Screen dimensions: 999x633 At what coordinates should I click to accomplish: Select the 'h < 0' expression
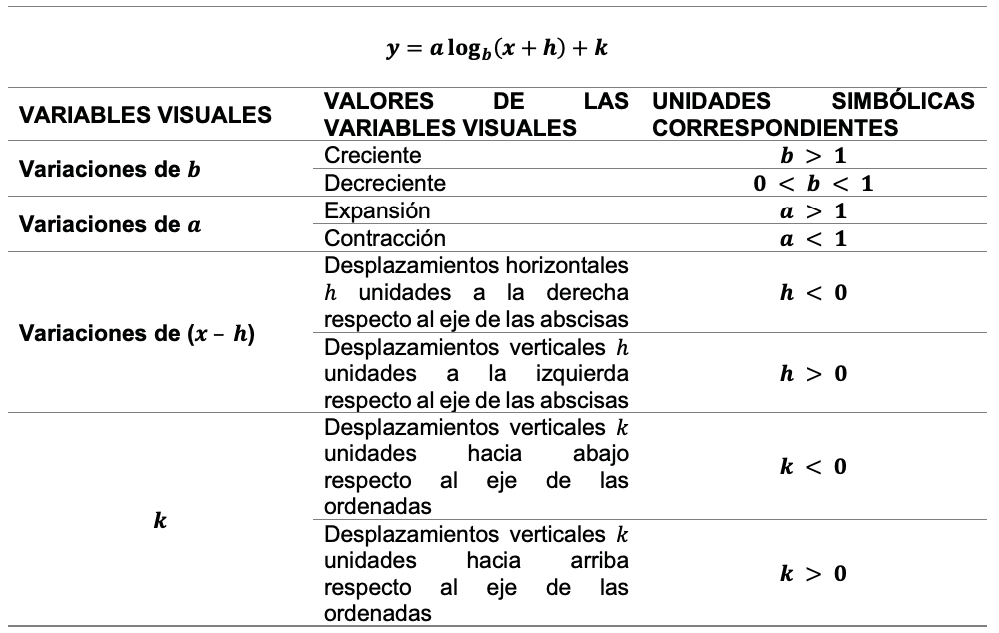812,292
